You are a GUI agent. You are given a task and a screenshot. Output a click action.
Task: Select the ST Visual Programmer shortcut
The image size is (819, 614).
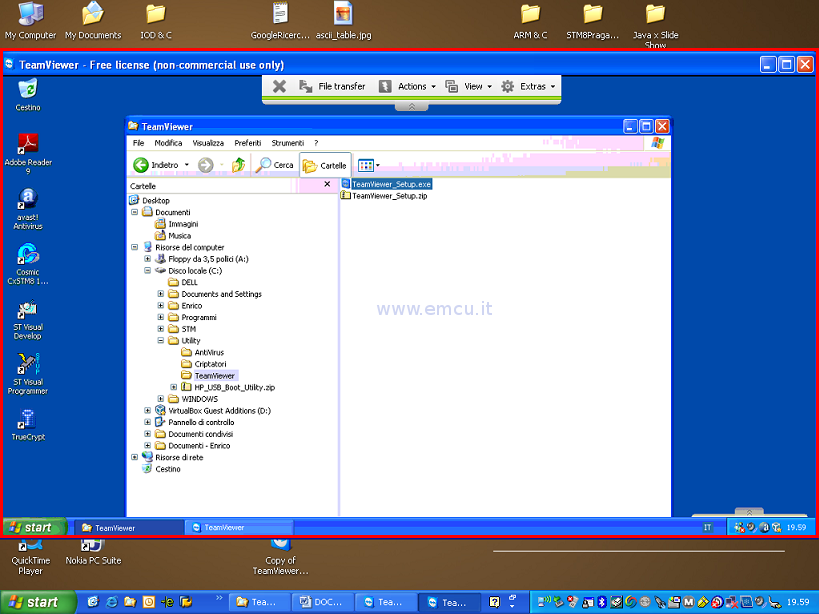click(x=28, y=374)
